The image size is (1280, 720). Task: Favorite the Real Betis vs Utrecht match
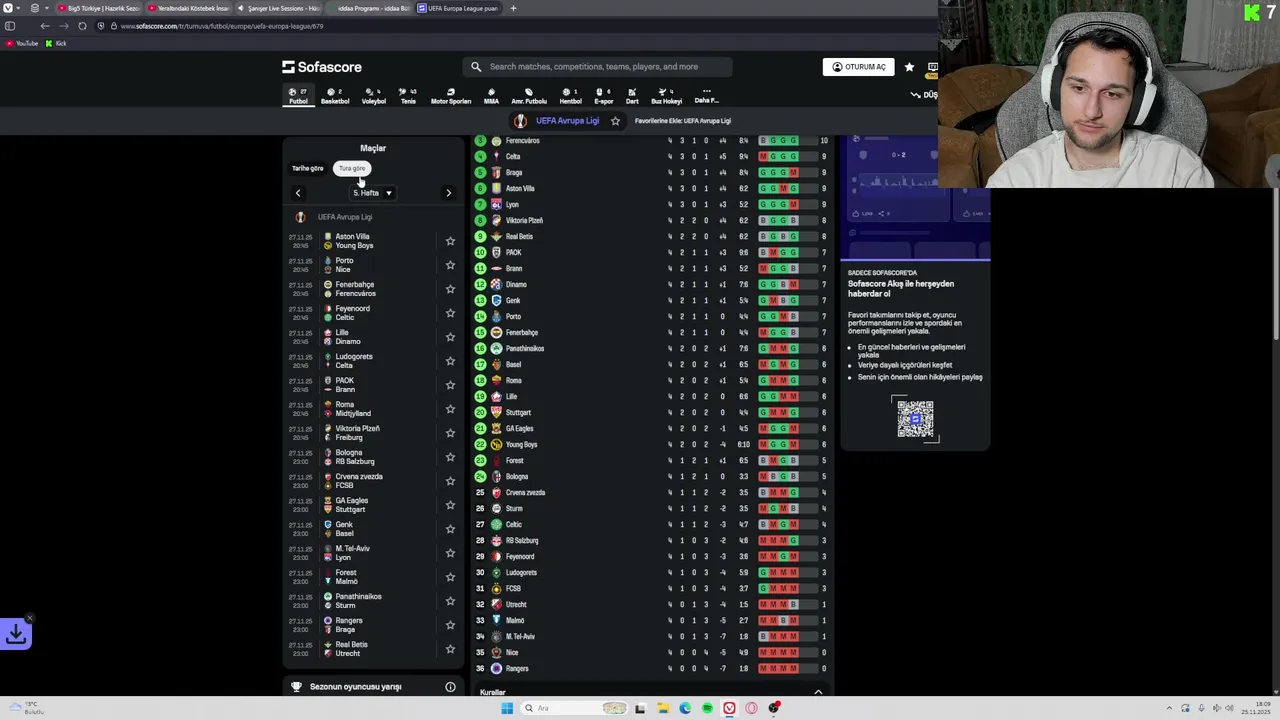click(450, 649)
